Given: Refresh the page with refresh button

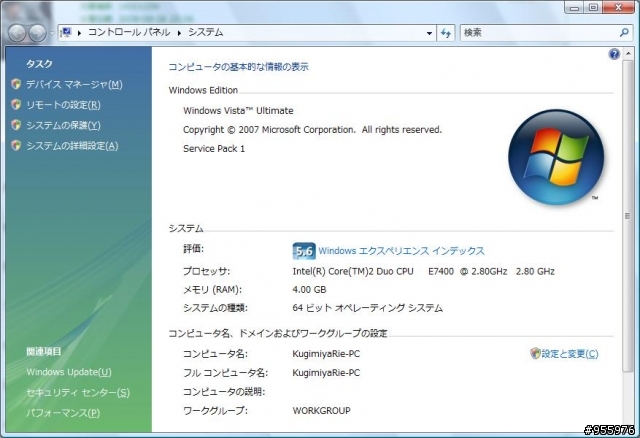Looking at the screenshot, I should tap(446, 33).
